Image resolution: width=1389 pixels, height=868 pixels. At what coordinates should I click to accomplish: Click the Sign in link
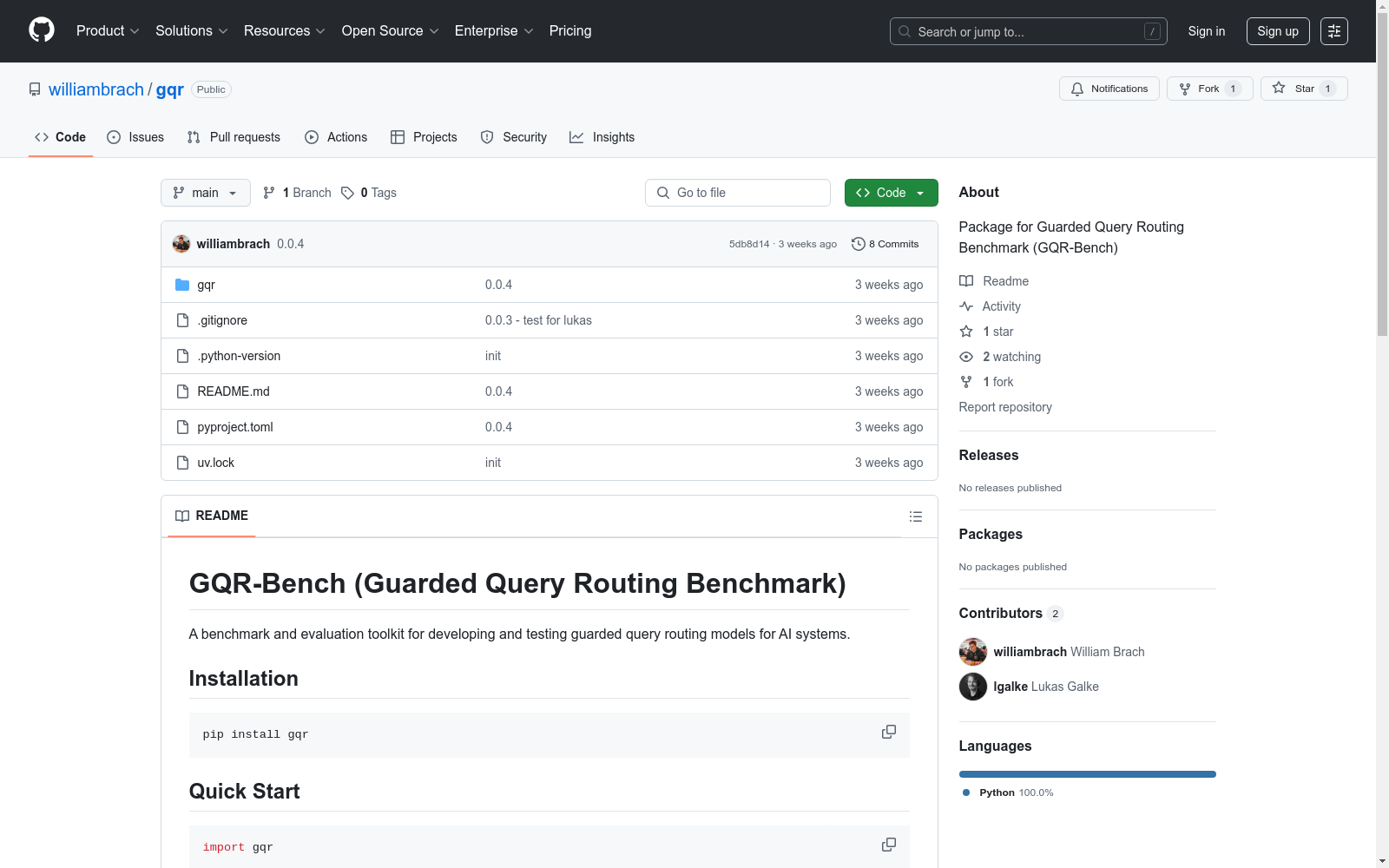pos(1207,31)
